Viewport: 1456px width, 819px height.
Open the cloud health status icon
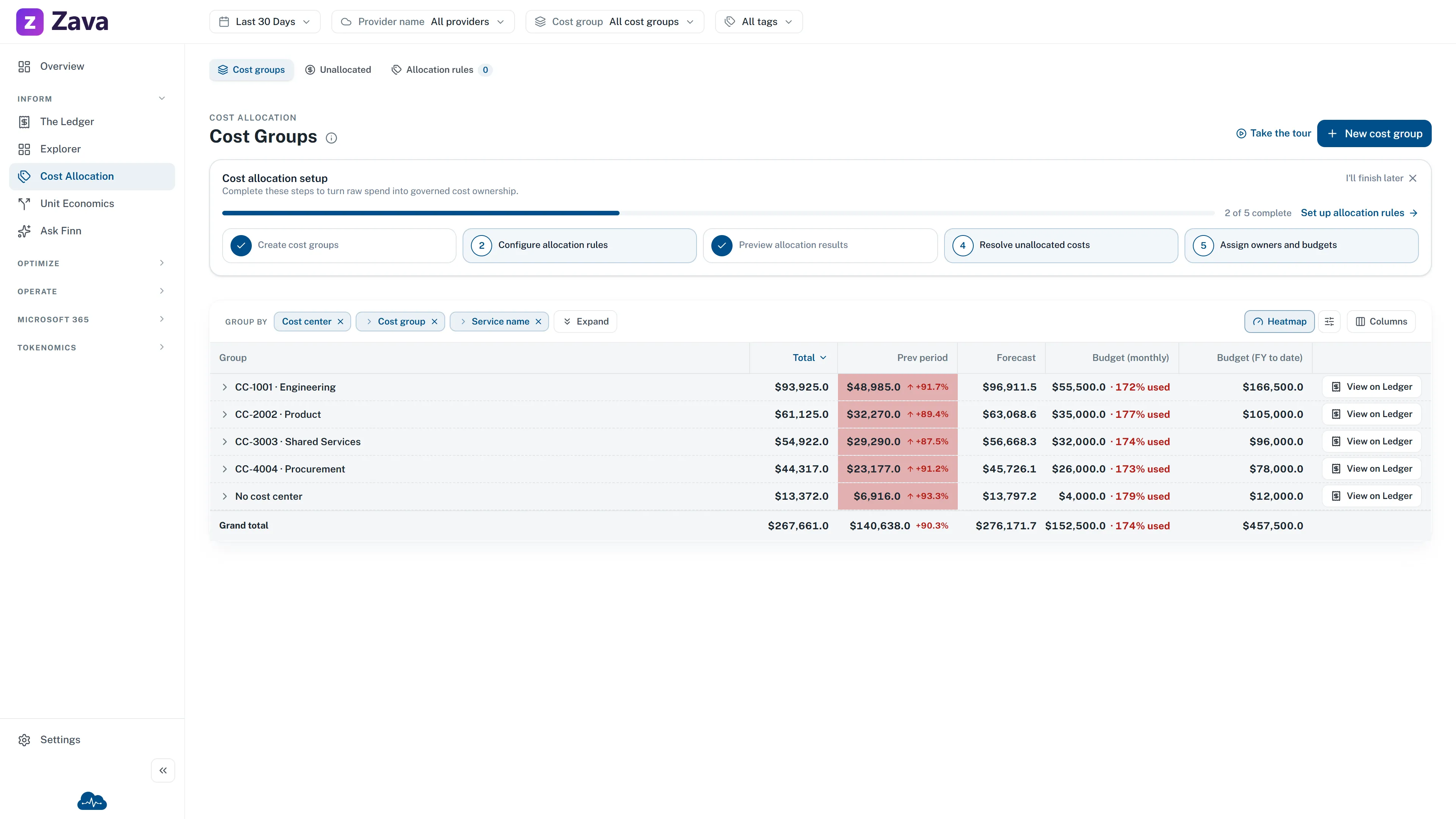tap(92, 801)
